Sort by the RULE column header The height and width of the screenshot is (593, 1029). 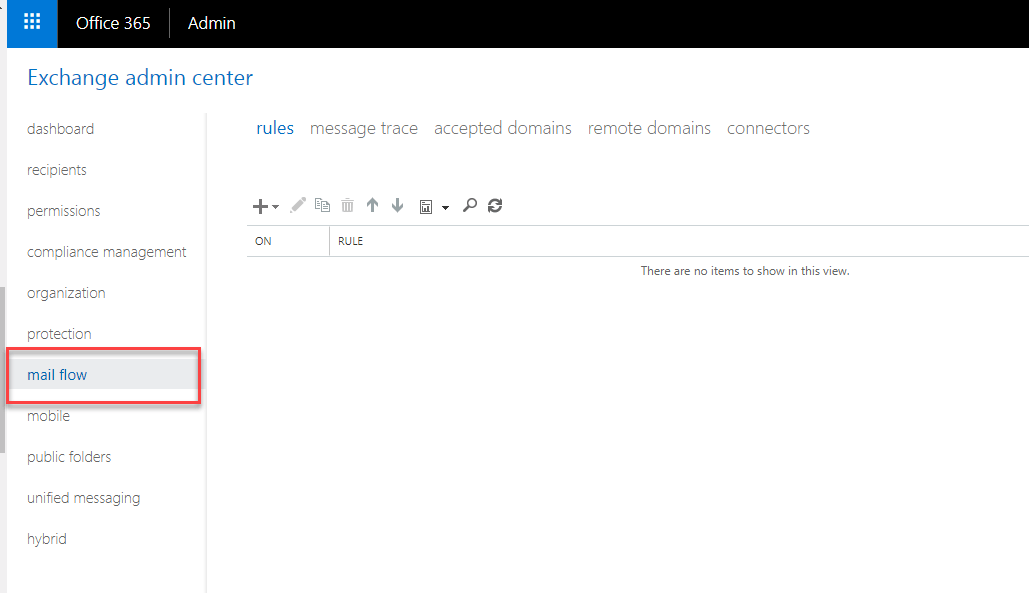coord(351,241)
